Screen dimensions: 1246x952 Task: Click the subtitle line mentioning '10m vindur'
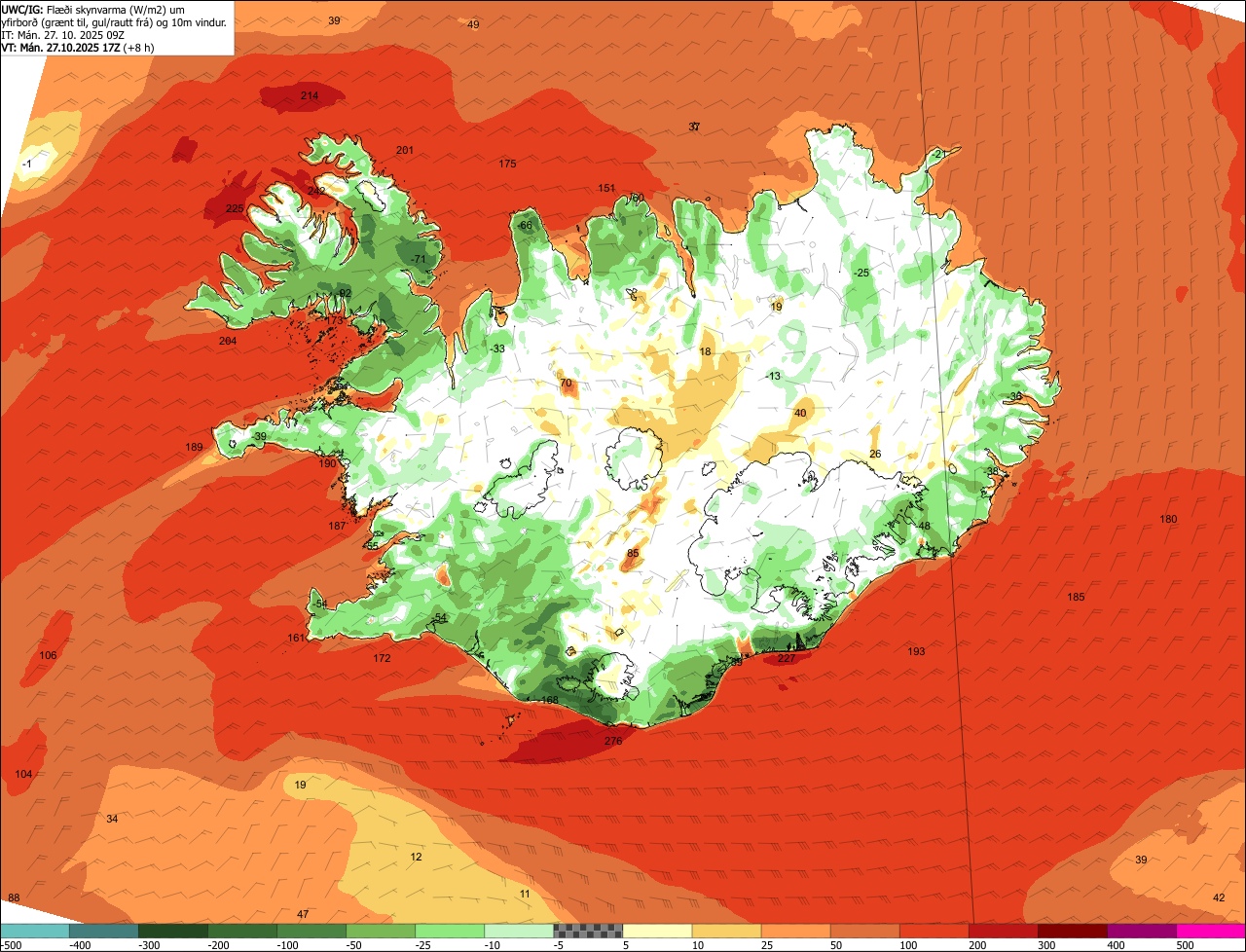[x=115, y=21]
